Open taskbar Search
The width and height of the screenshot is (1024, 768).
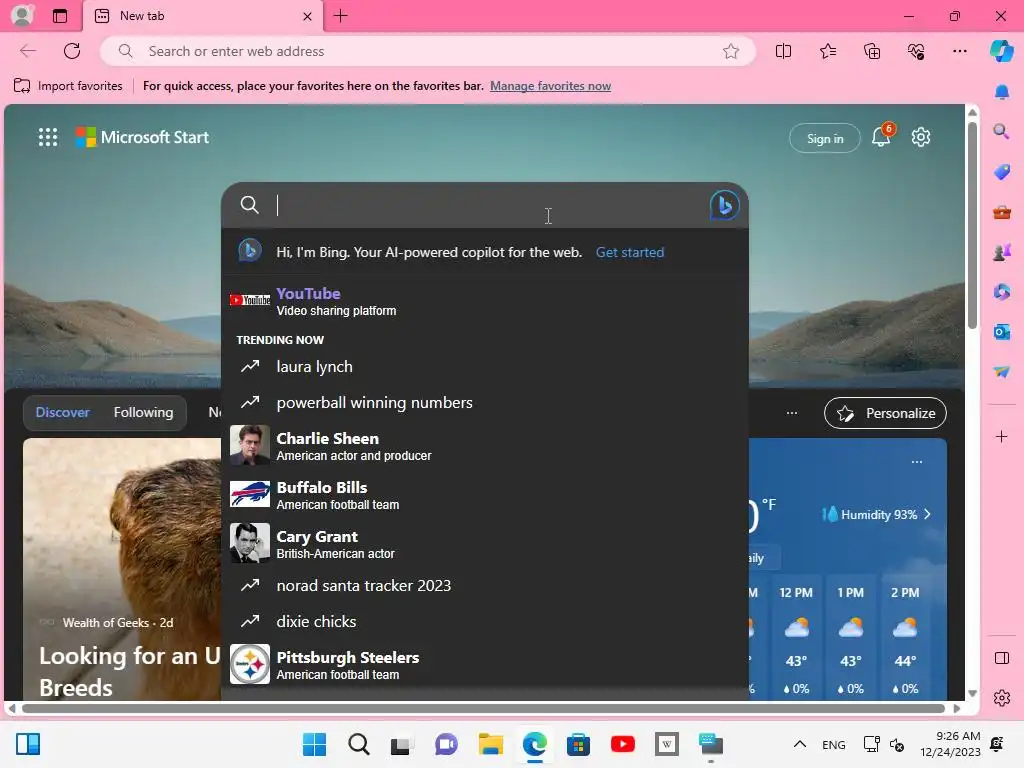(359, 744)
